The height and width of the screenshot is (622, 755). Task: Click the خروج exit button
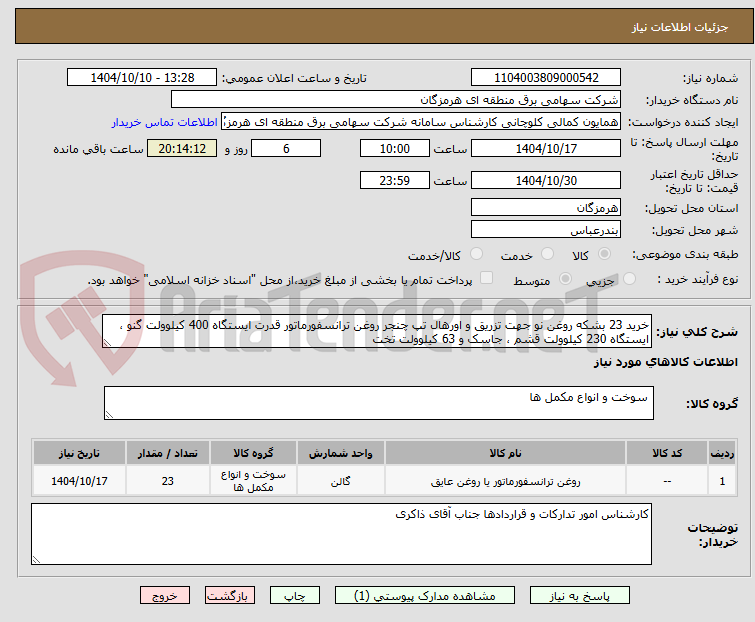click(x=165, y=596)
